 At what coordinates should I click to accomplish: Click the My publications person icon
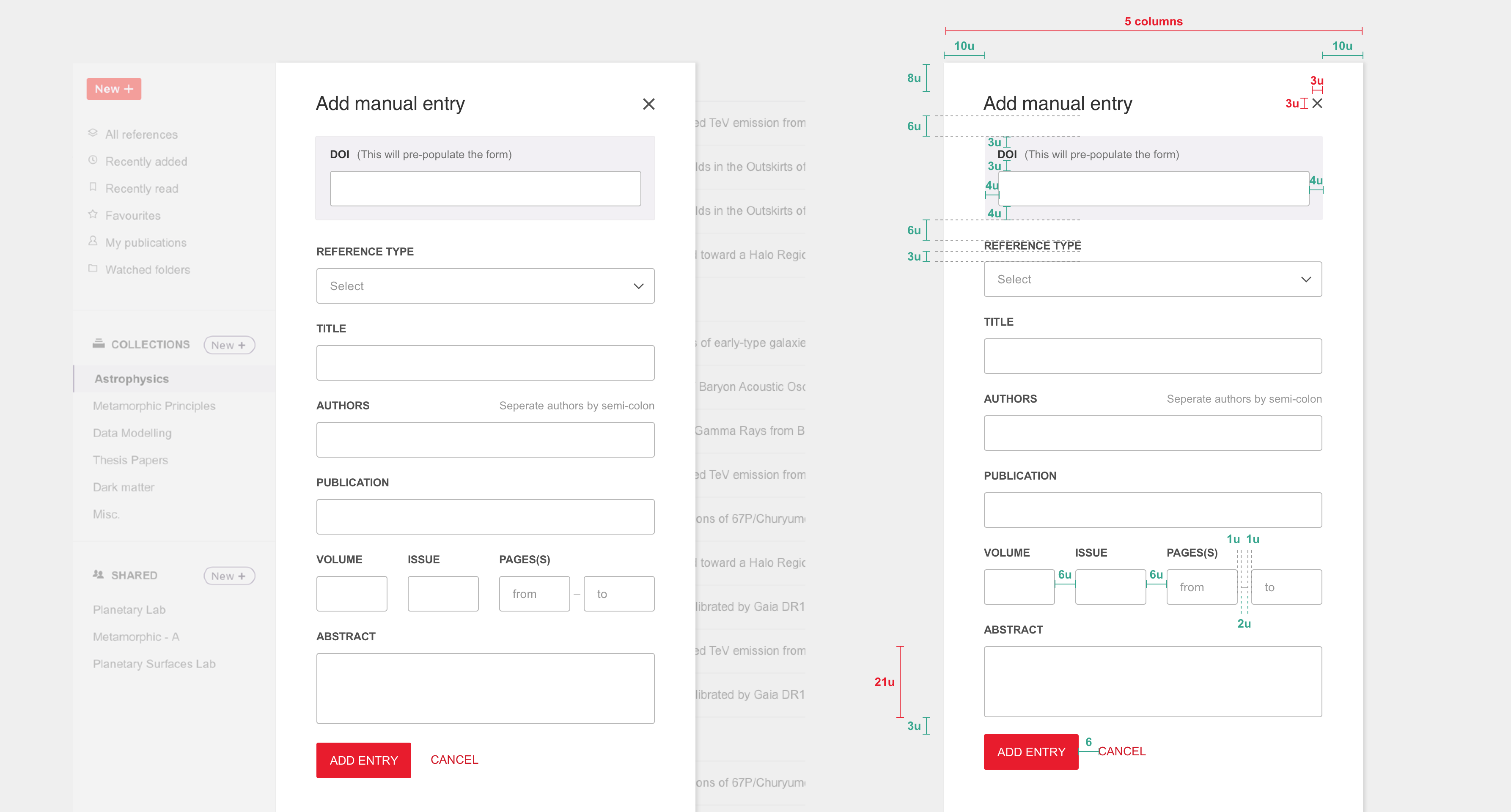point(93,241)
